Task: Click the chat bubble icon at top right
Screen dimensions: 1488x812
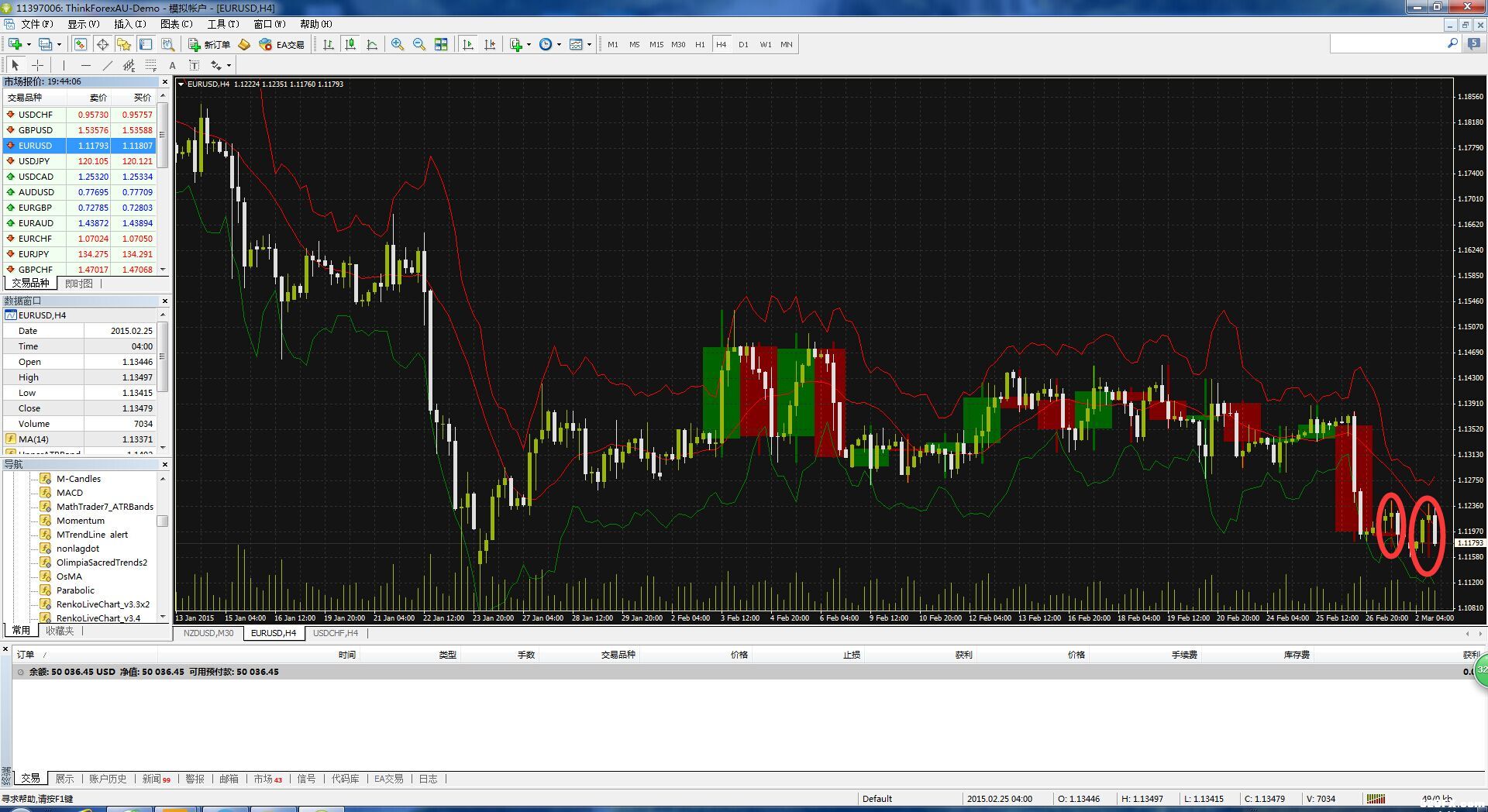Action: tap(1474, 44)
